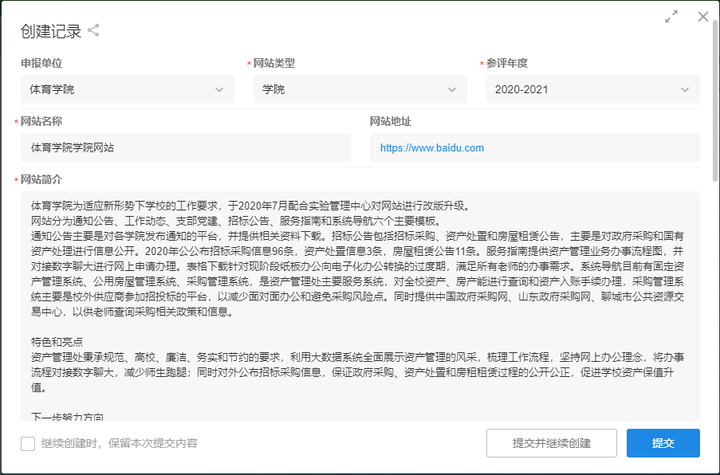720x475 pixels.
Task: Click the 申报单位 field label
Action: [41, 63]
